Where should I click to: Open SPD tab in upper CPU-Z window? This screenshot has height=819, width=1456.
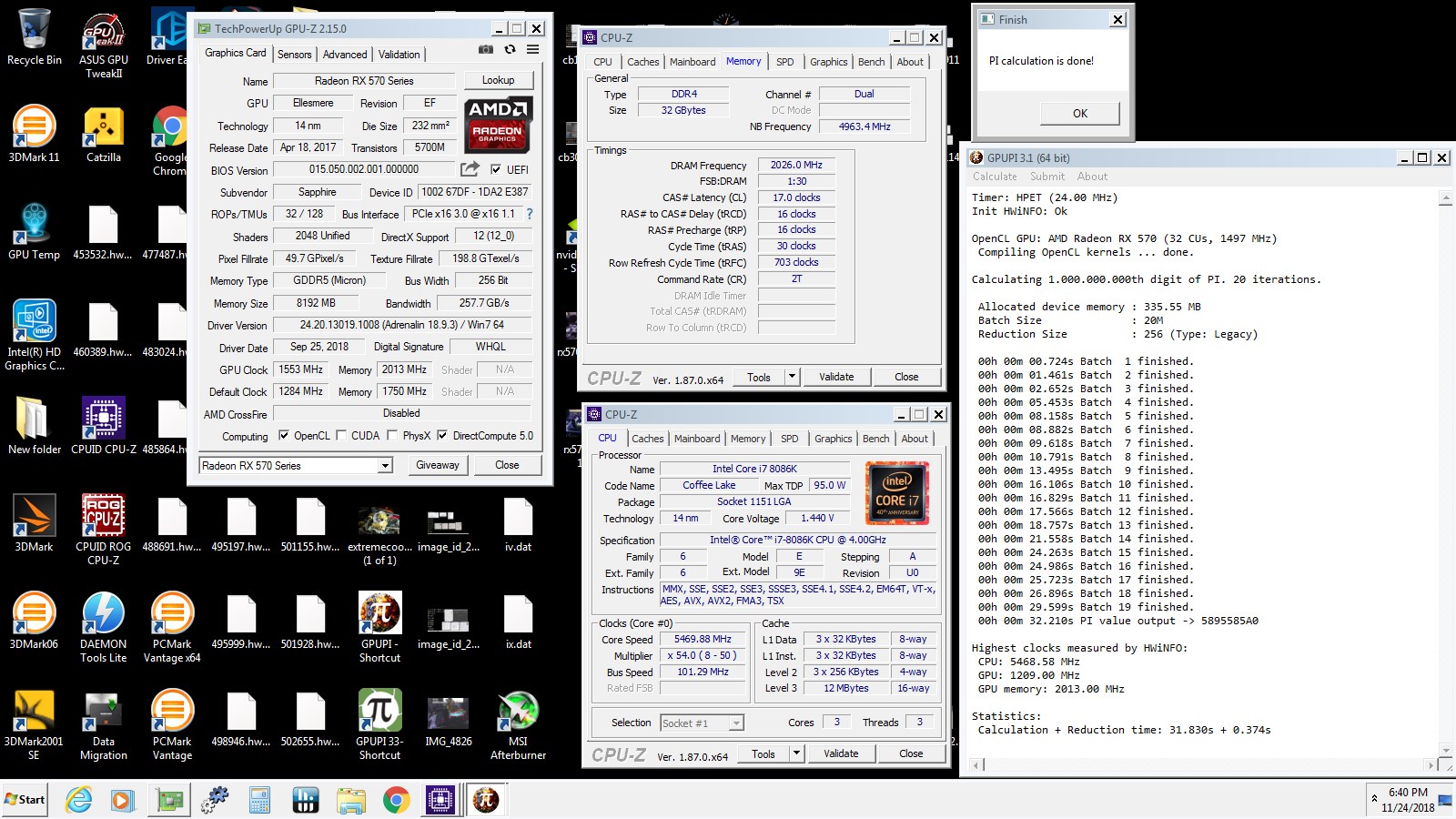click(785, 62)
